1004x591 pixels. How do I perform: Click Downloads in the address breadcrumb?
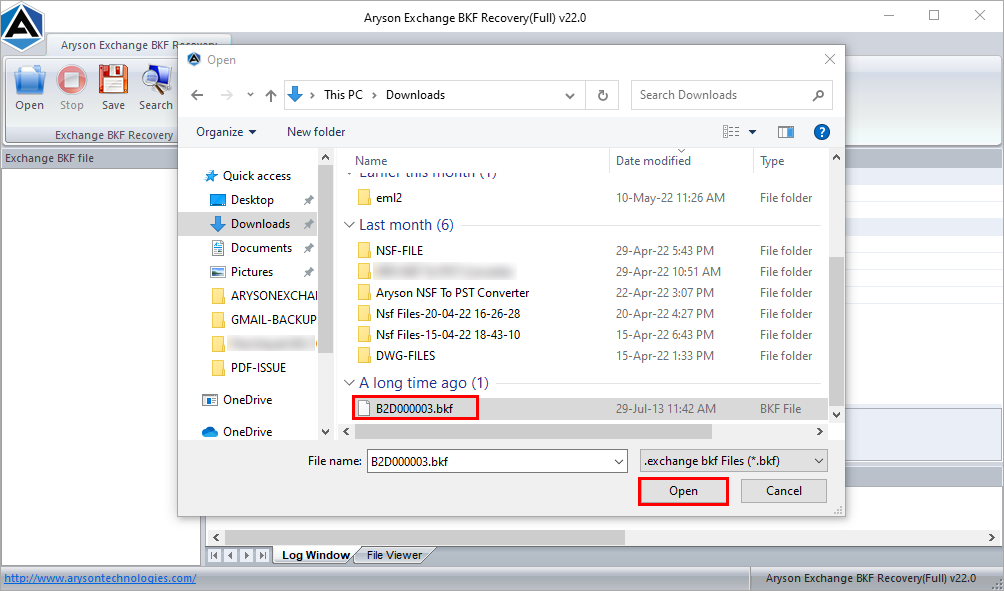pyautogui.click(x=415, y=95)
